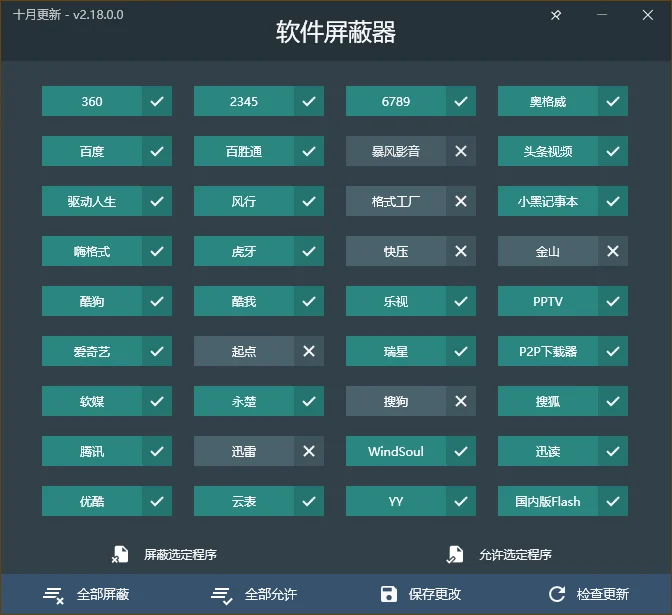Click the checkmark beside 奥格威
This screenshot has height=615, width=672.
coord(613,101)
